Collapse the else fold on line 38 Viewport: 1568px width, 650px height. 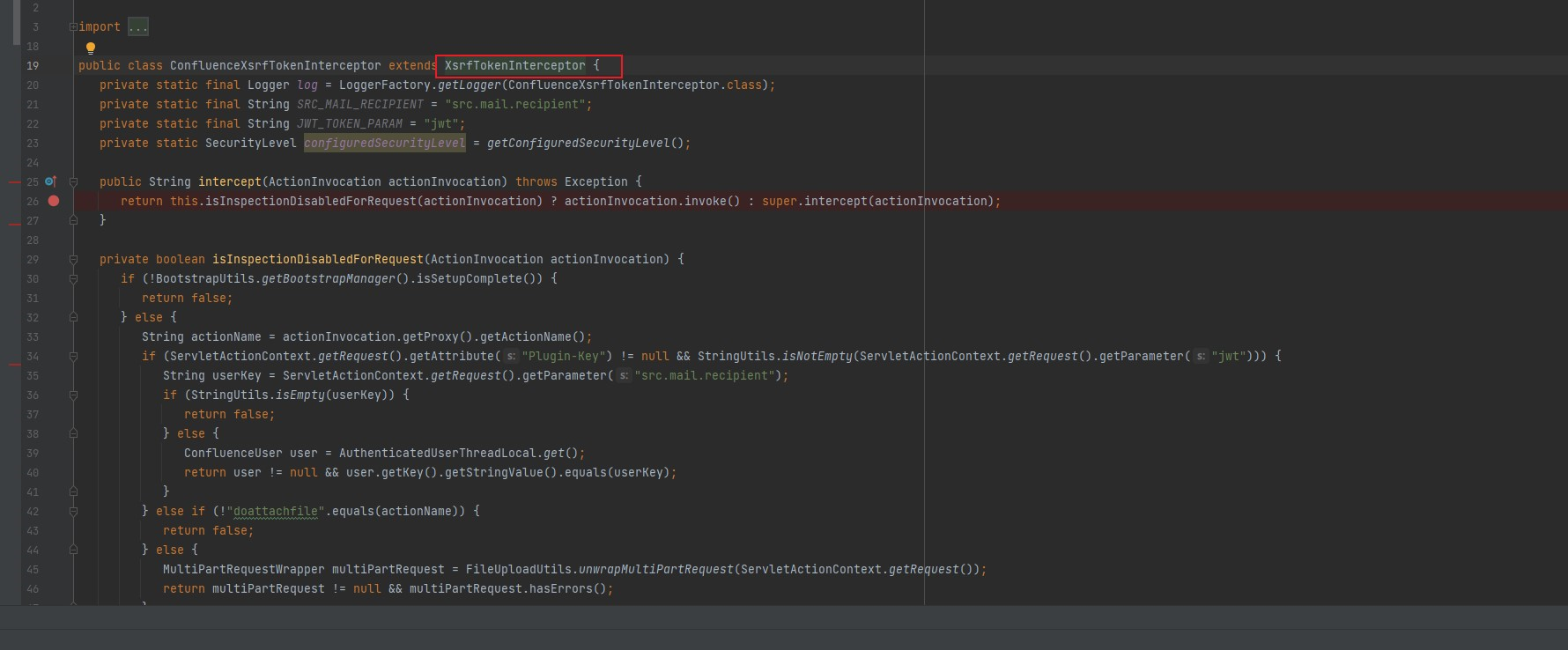click(73, 434)
